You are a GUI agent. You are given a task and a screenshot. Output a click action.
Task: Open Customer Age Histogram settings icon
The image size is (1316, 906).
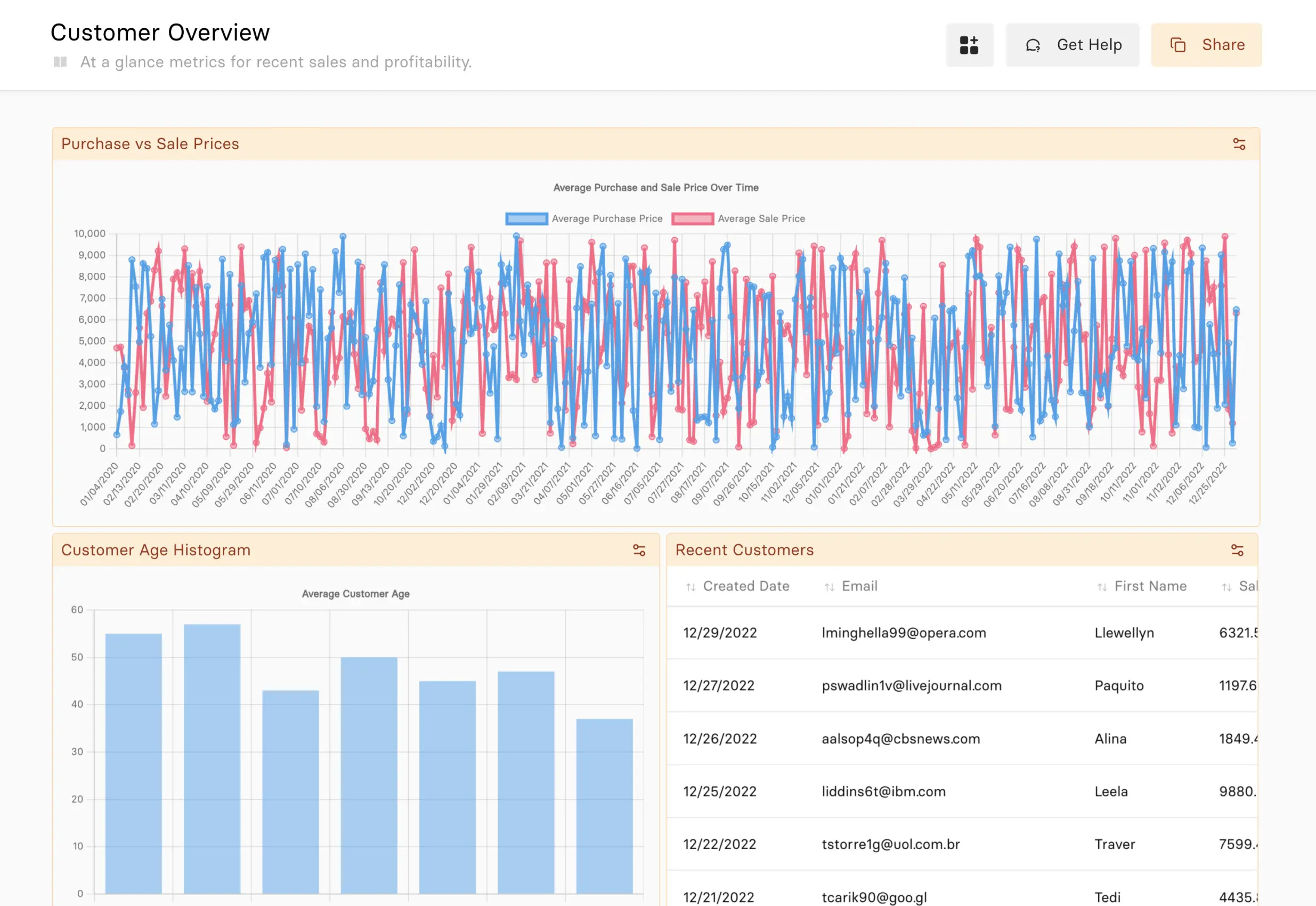pos(639,550)
